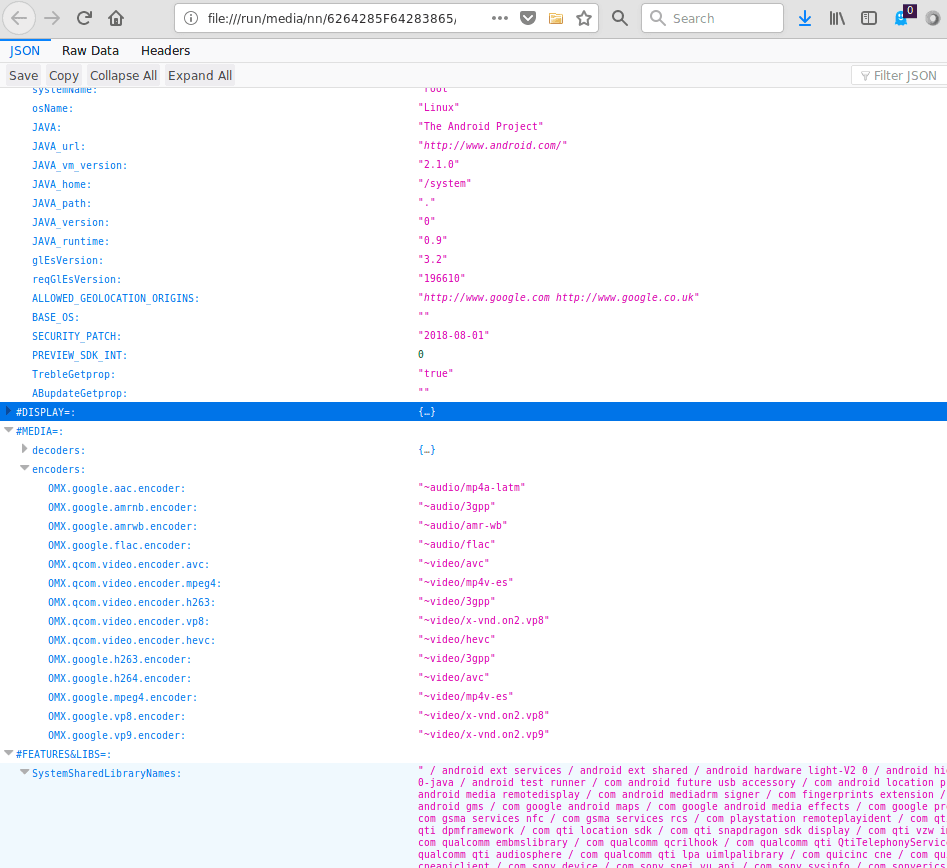947x868 pixels.
Task: Click the "196610" reqGlEsVersion value
Action: [x=441, y=278]
